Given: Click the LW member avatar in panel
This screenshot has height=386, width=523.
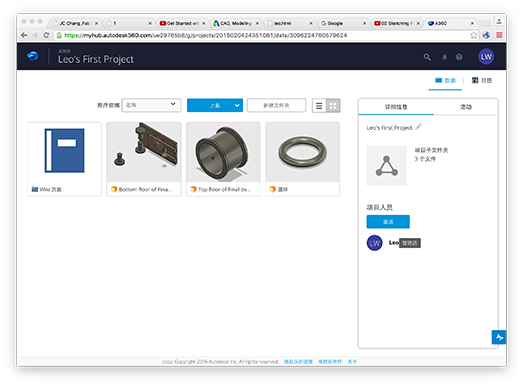Looking at the screenshot, I should tap(375, 243).
